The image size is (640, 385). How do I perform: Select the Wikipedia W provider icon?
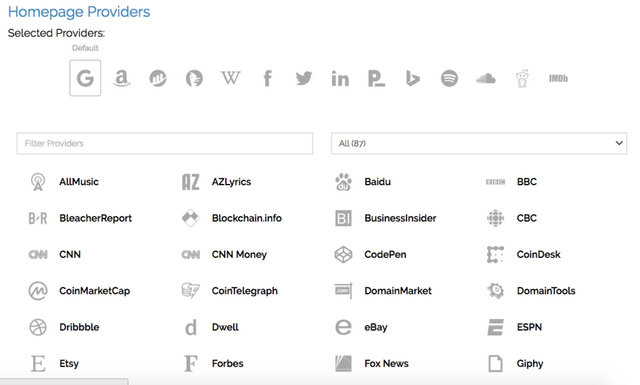231,78
